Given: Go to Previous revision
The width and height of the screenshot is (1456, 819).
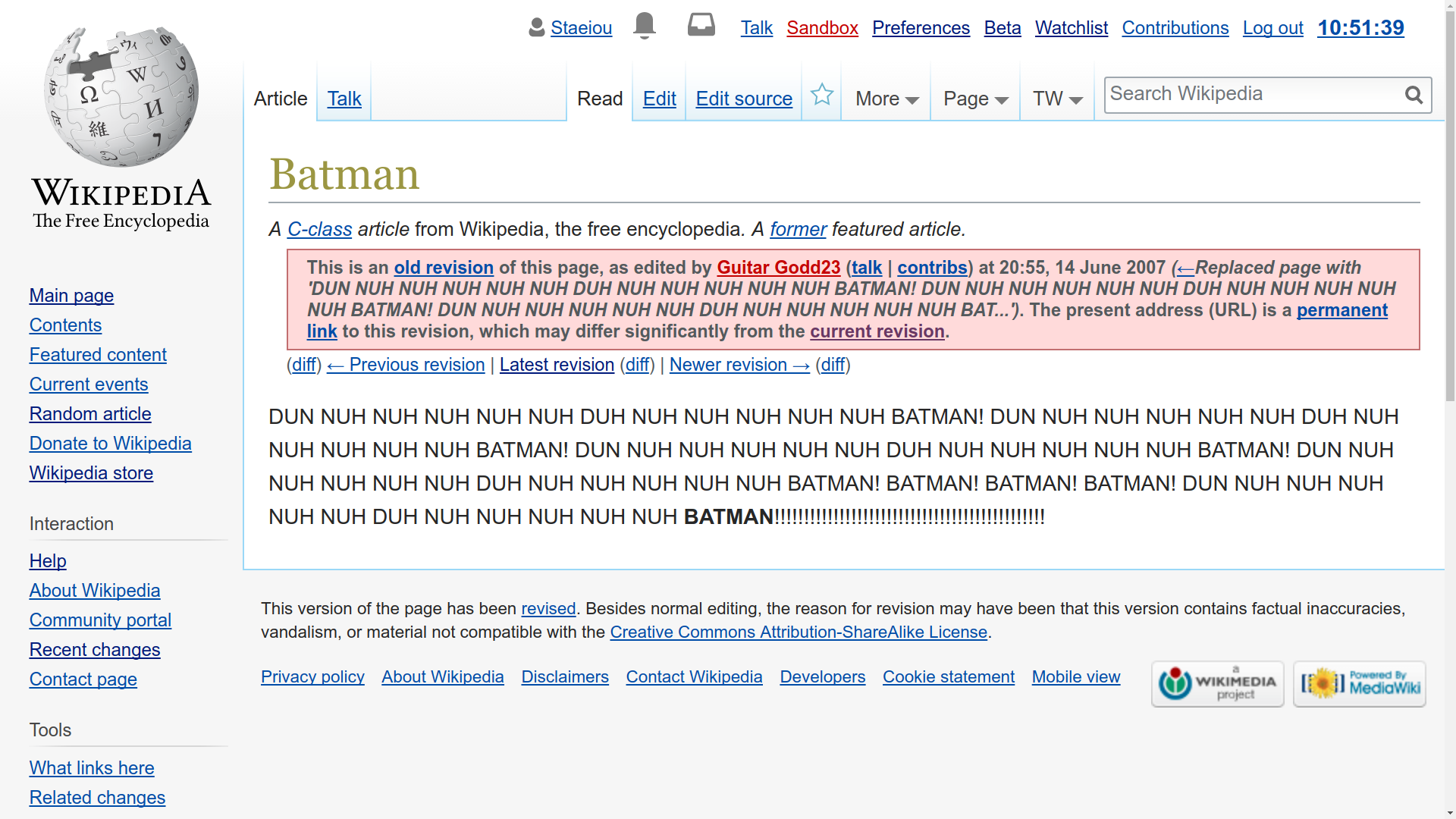Looking at the screenshot, I should (406, 365).
